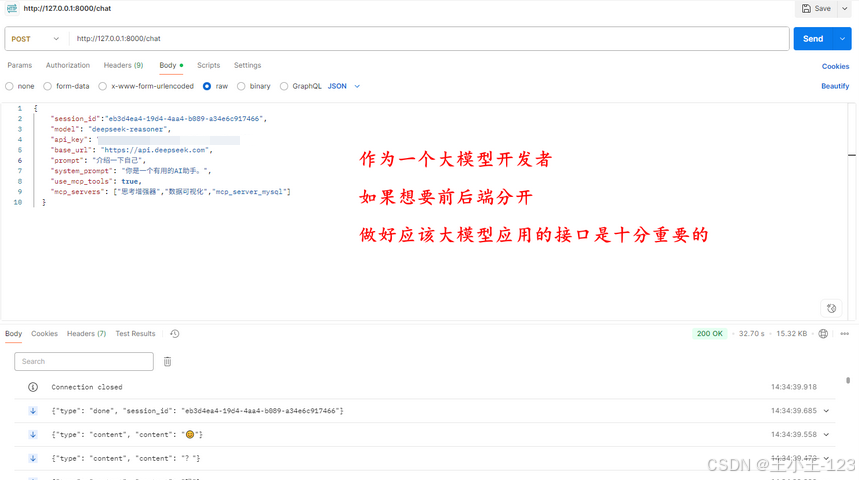This screenshot has width=859, height=480.
Task: Switch to the Authorization tab
Action: (x=68, y=65)
